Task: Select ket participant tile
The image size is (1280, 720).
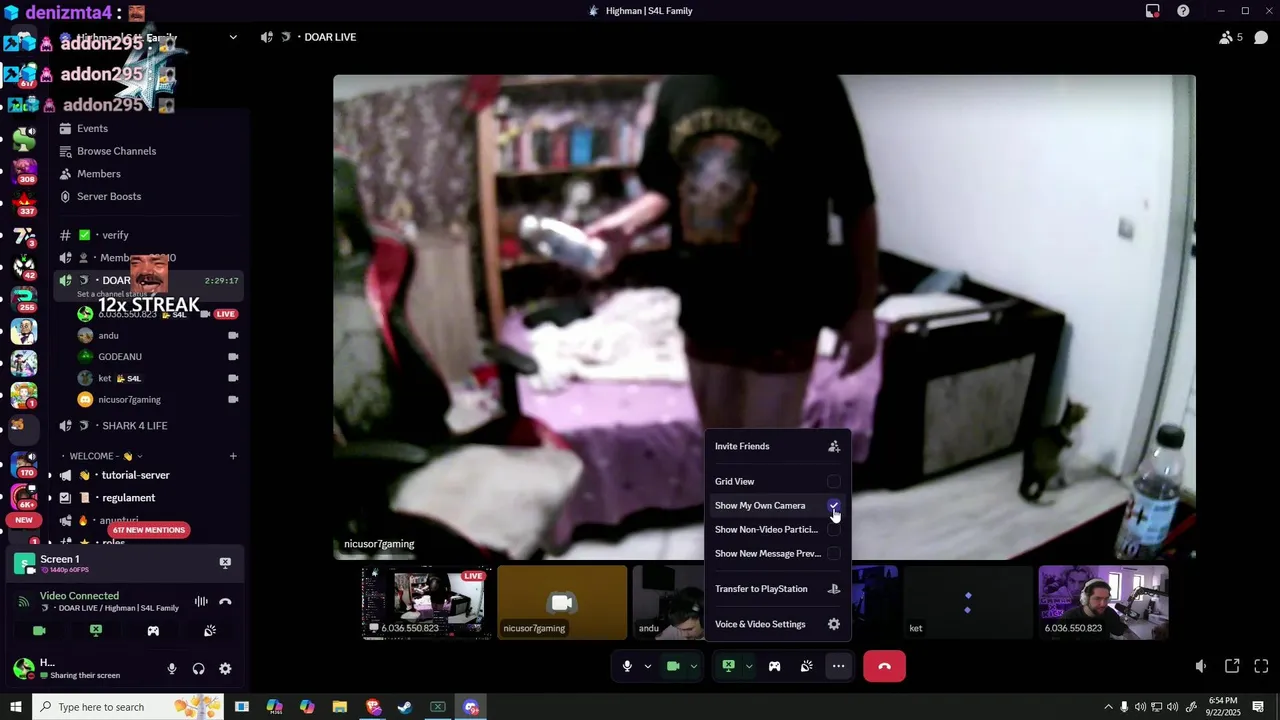Action: (967, 603)
